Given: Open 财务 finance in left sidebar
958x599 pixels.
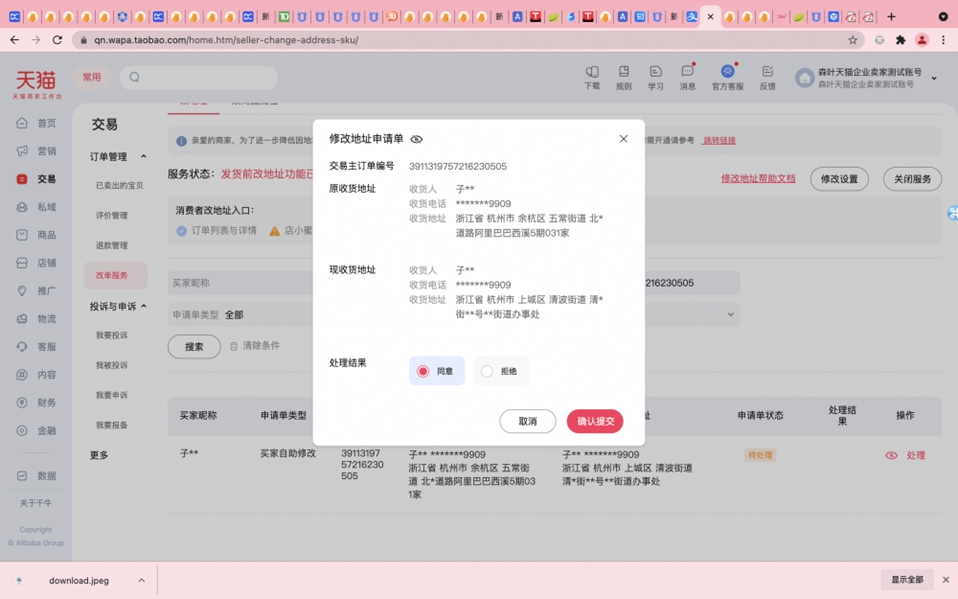Looking at the screenshot, I should coord(36,403).
